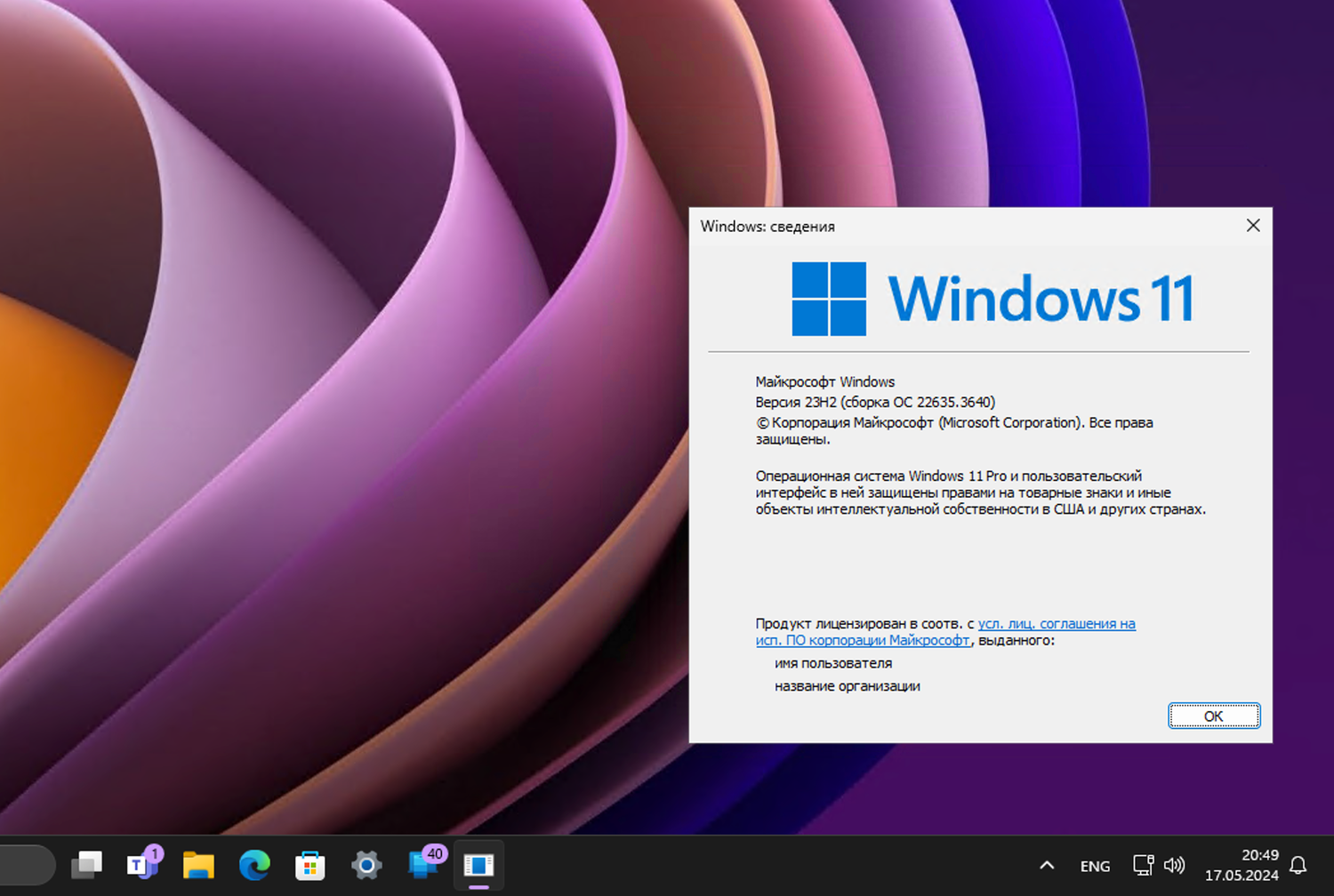Open the ENG keyboard layout switcher
The height and width of the screenshot is (896, 1334).
click(1094, 865)
